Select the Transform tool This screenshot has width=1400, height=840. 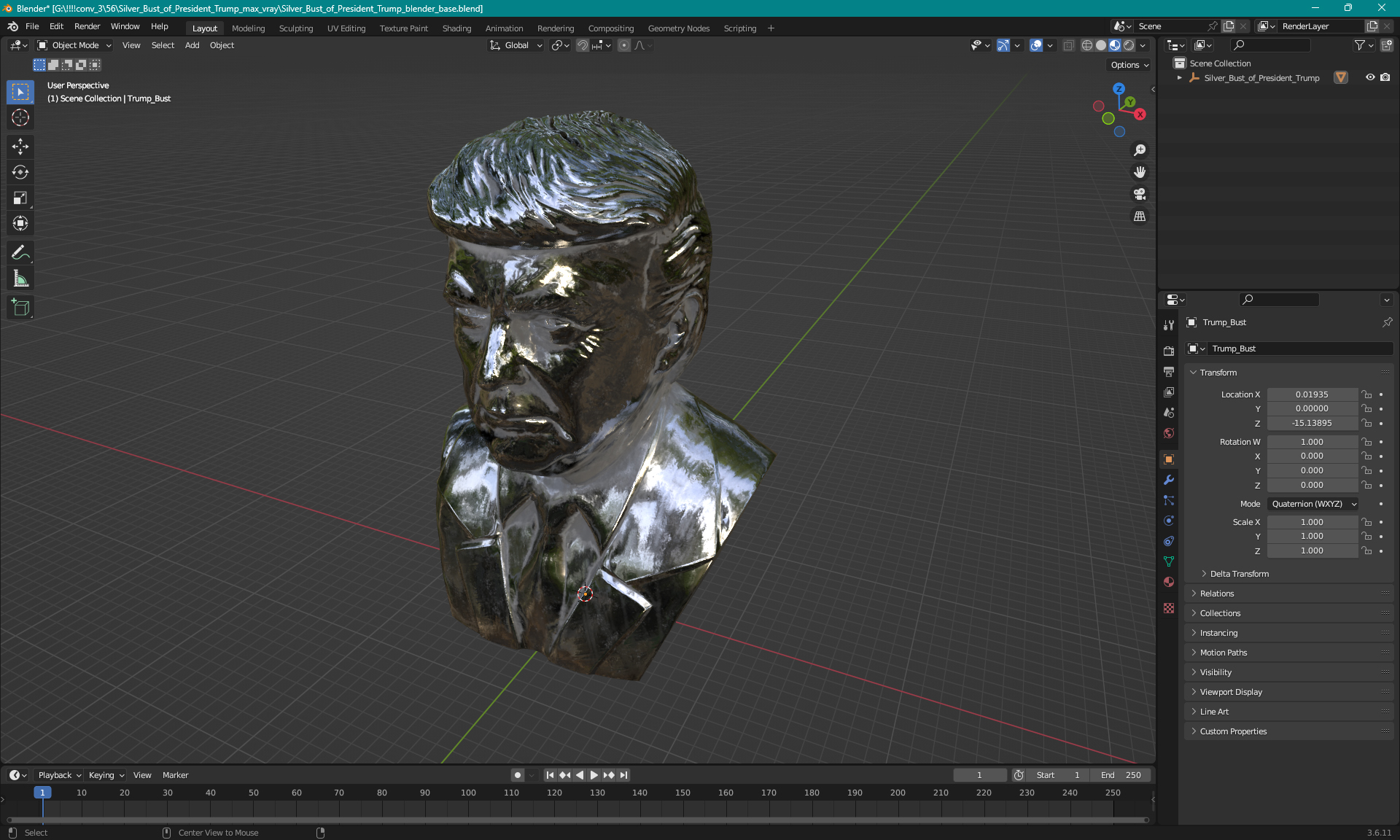[20, 223]
